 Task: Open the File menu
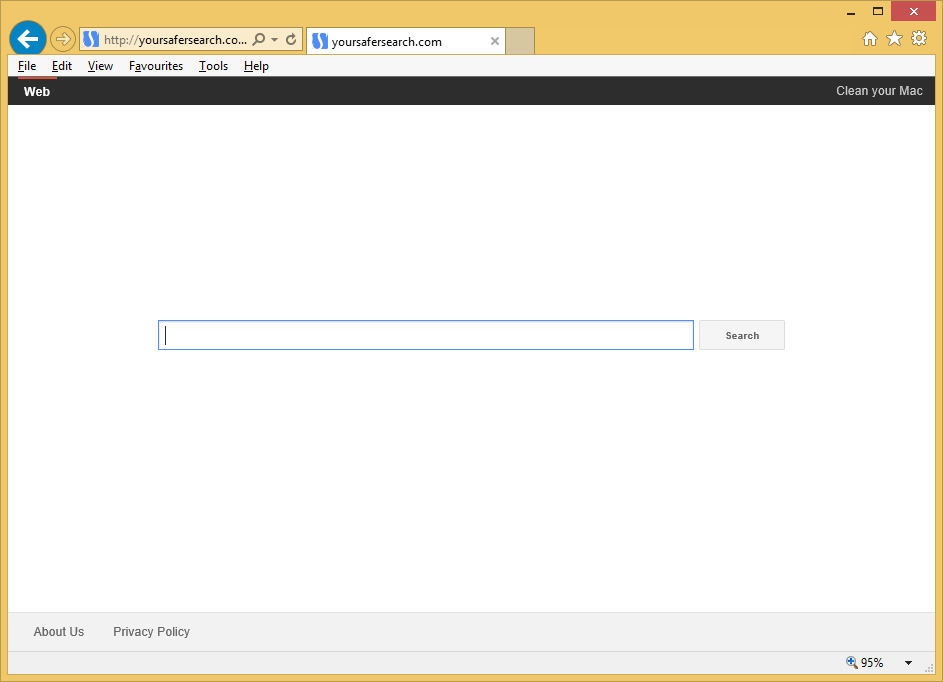coord(27,66)
